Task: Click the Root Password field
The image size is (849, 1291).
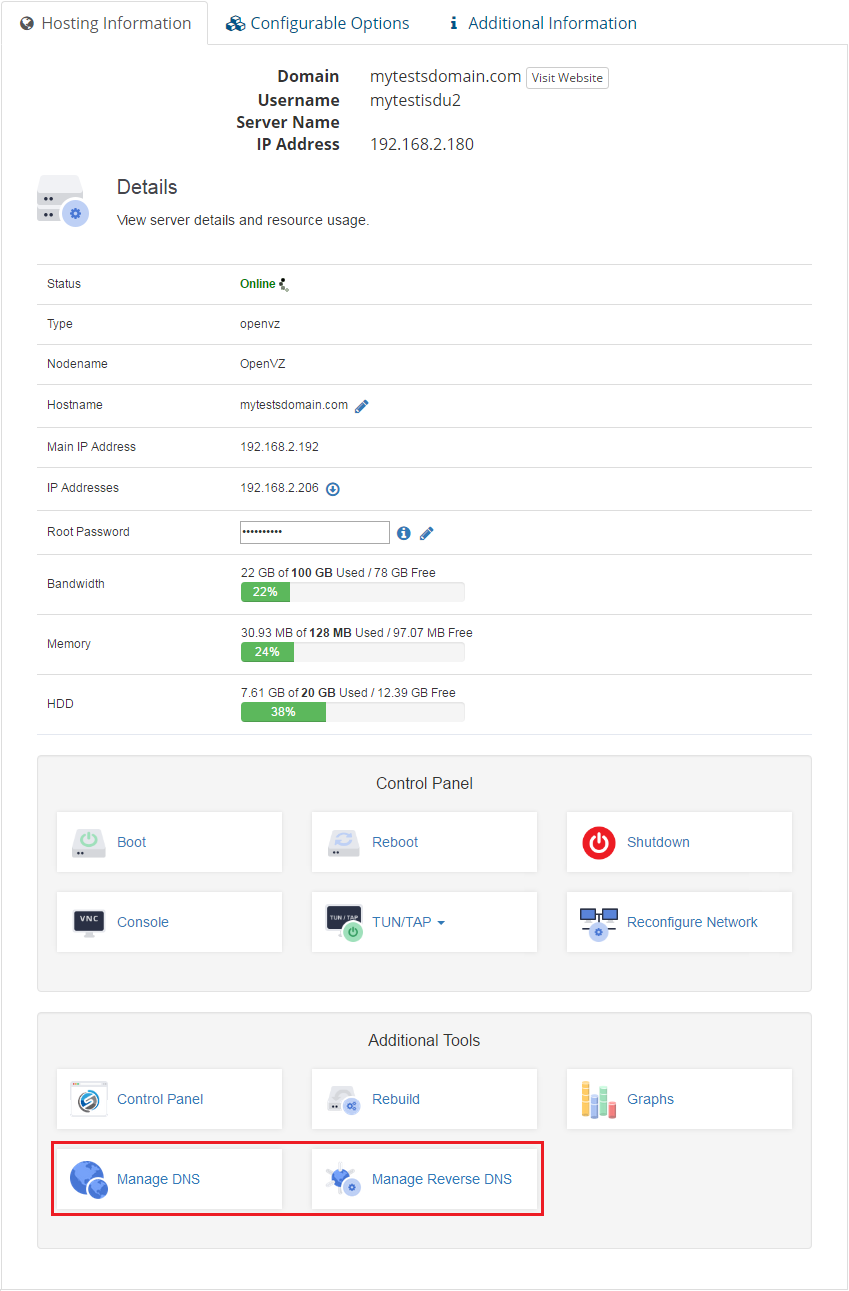Action: tap(315, 532)
